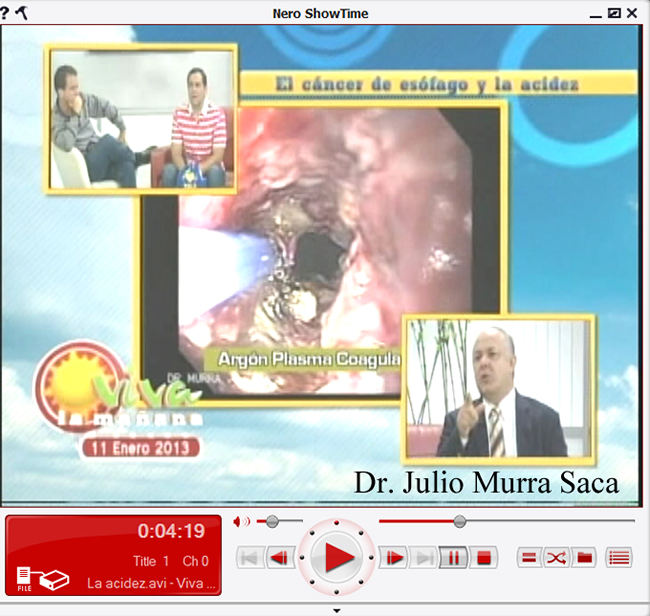The width and height of the screenshot is (650, 616).
Task: Pause the video playback
Action: point(453,558)
